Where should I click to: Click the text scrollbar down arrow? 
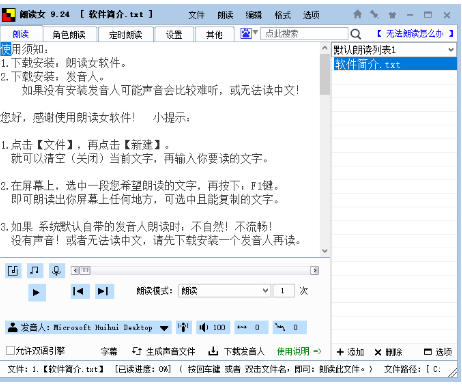coord(325,251)
